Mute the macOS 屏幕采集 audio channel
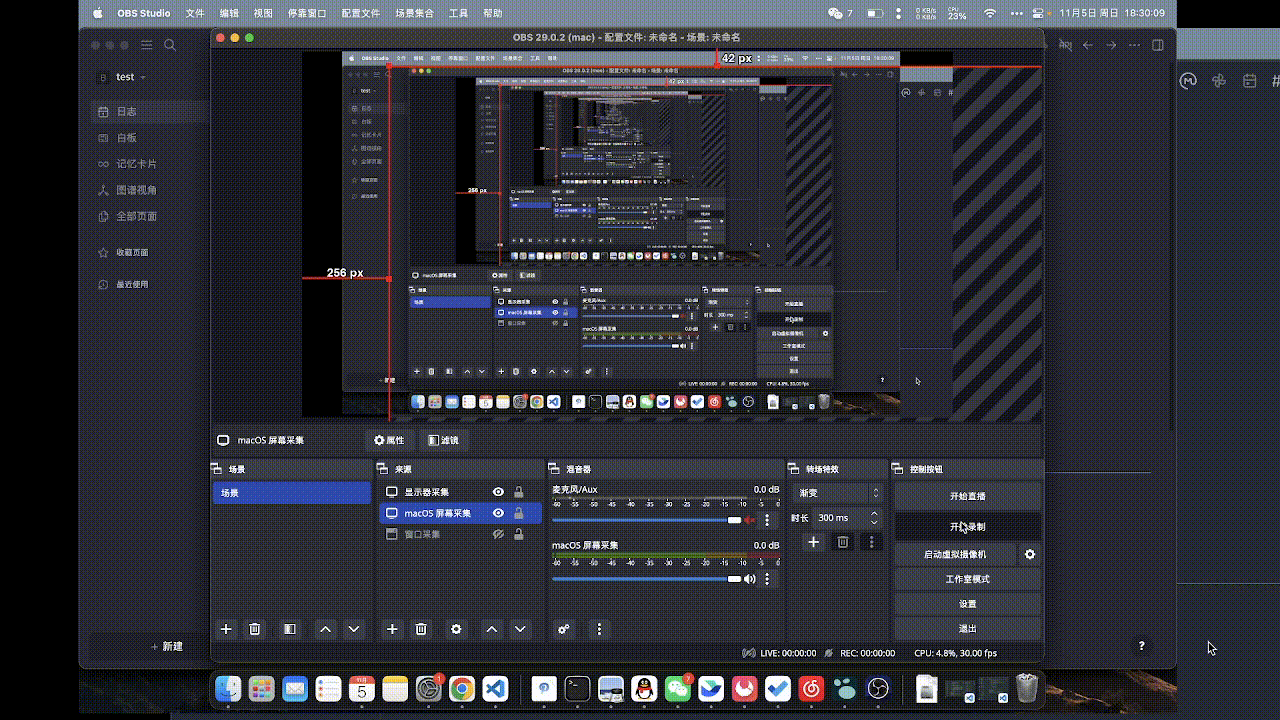 coord(749,579)
